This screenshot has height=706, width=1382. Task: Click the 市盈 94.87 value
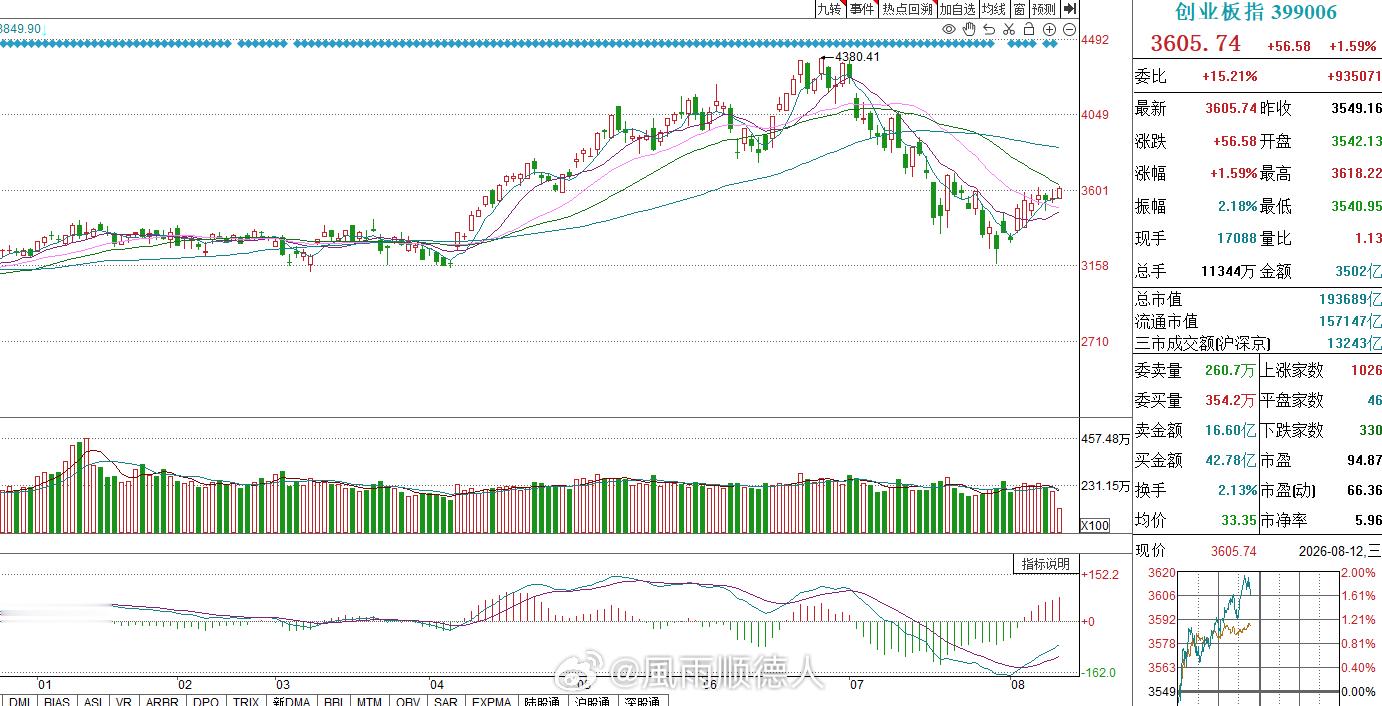tap(1364, 460)
